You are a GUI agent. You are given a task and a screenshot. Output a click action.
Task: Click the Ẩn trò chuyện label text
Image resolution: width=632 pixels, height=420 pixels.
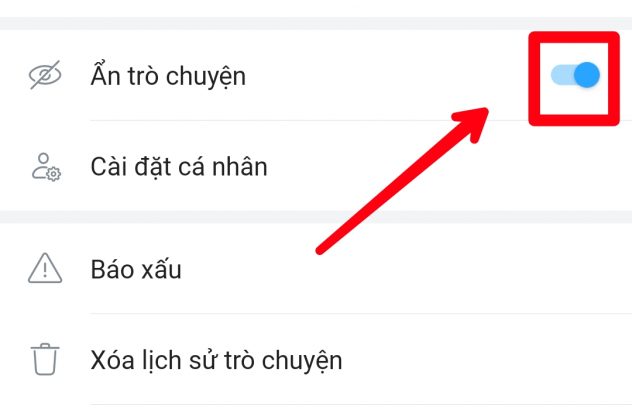pos(168,75)
